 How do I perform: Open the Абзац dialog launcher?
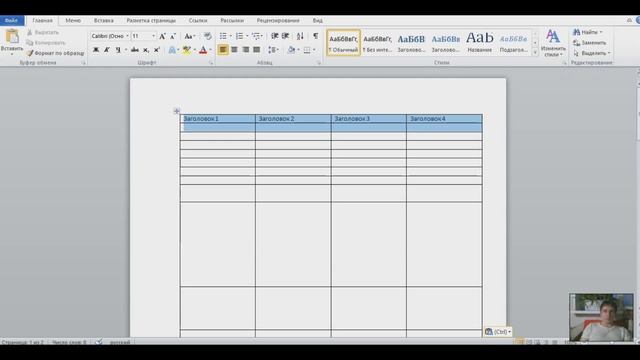(x=318, y=63)
